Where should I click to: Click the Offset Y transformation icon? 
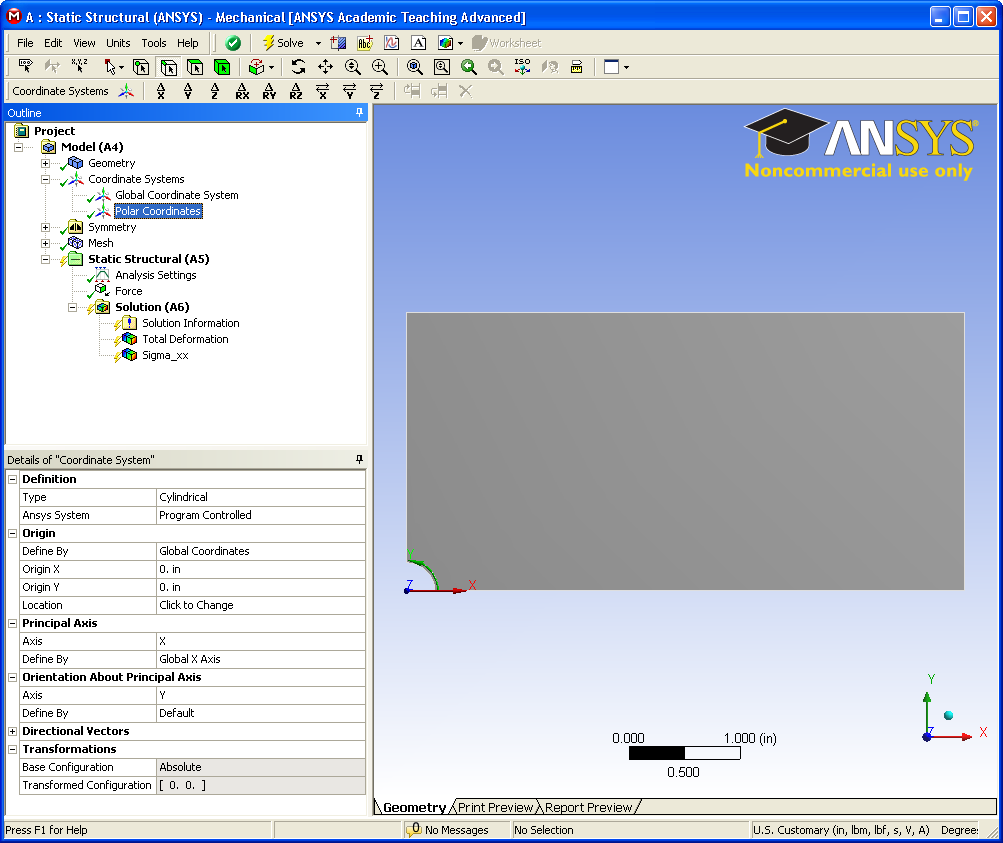tap(187, 91)
